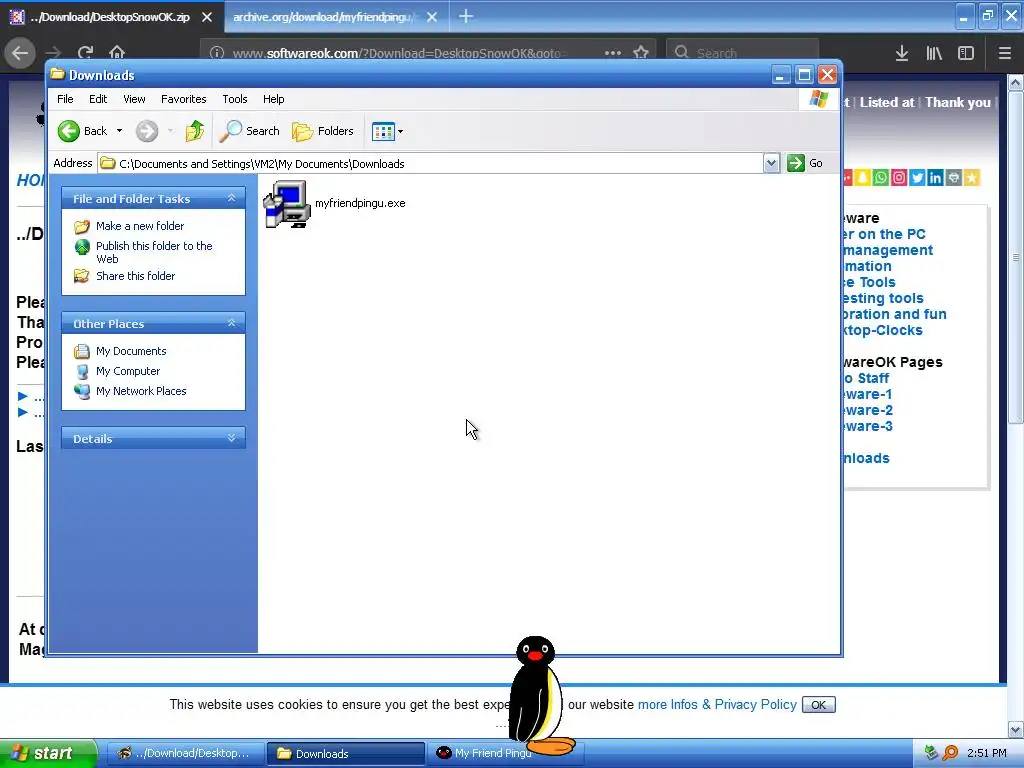The height and width of the screenshot is (768, 1024).
Task: Open the Search pane in Explorer
Action: pos(249,131)
